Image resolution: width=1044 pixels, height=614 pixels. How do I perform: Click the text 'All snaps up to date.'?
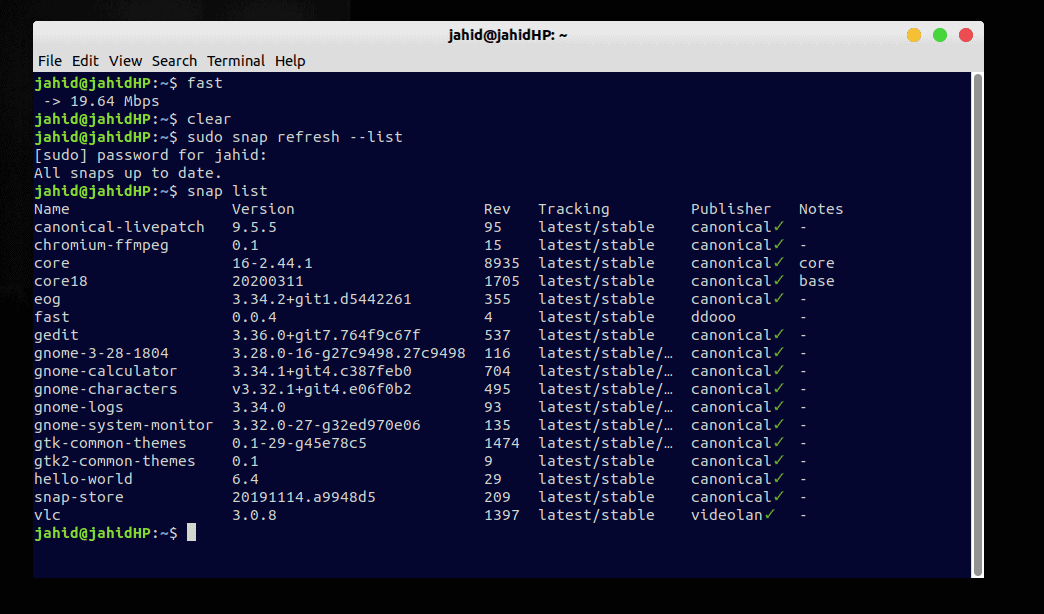click(128, 173)
